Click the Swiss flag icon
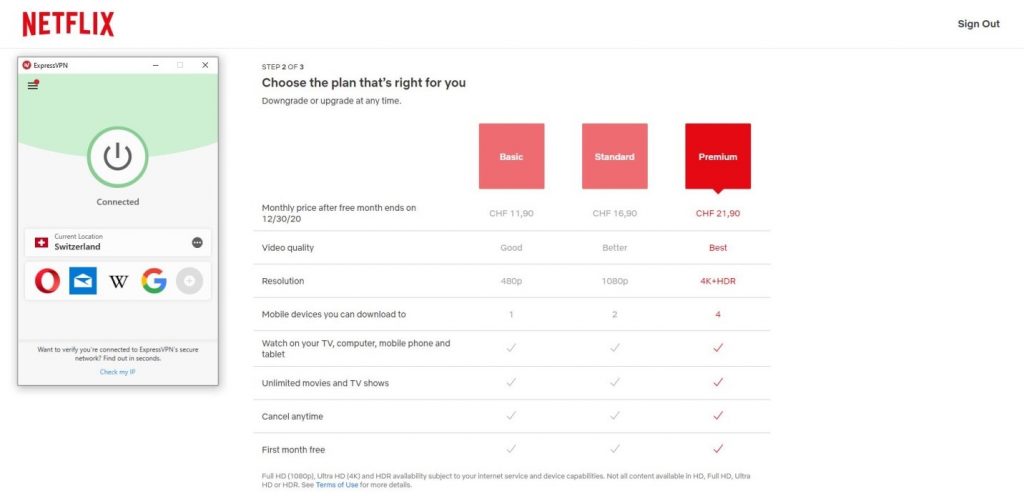This screenshot has width=1024, height=496. [x=41, y=243]
